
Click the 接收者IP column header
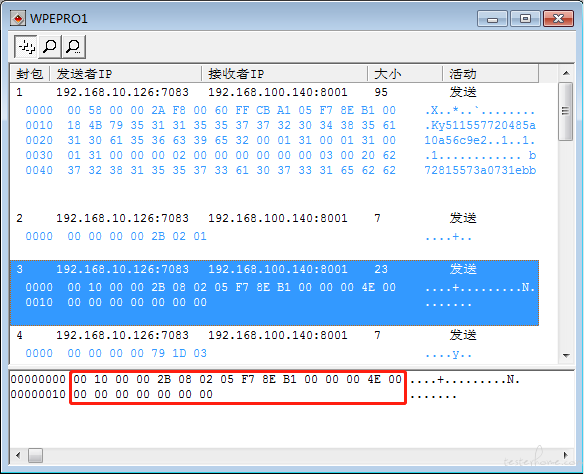point(285,74)
